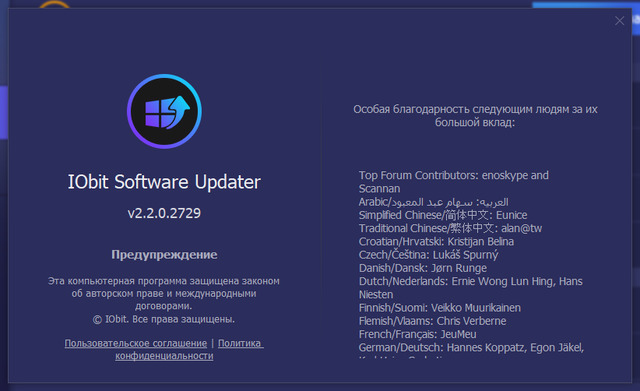The width and height of the screenshot is (640, 391).
Task: Click the Flemish/Vlaams: Chris Verberne line
Action: 432,321
